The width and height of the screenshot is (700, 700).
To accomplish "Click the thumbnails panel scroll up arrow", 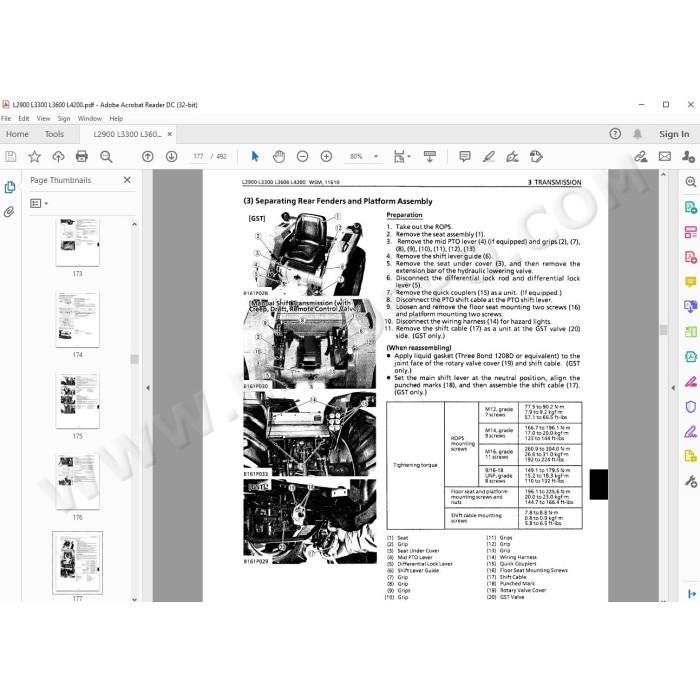I will 134,224.
